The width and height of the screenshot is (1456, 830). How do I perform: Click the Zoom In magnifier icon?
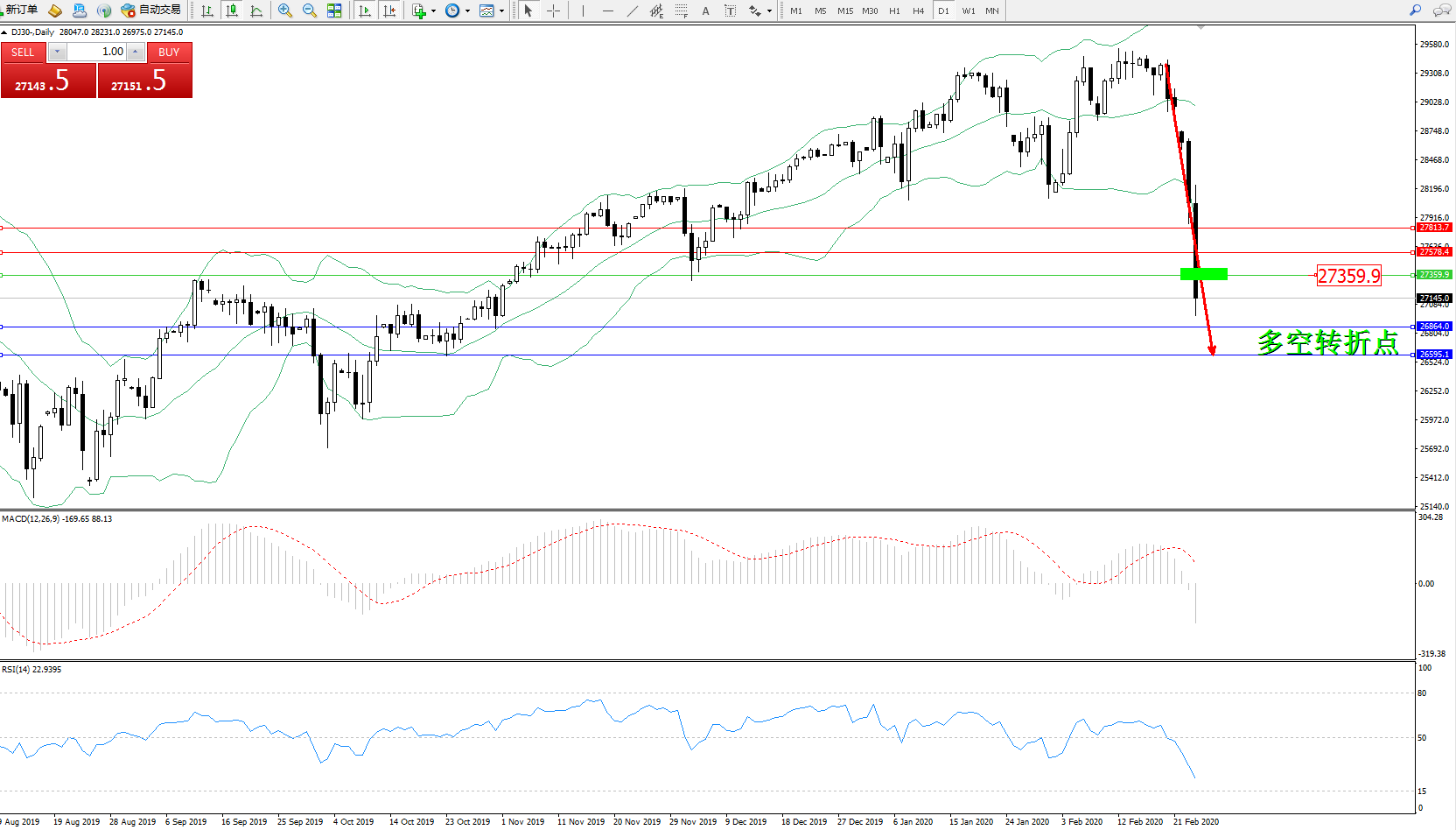click(x=284, y=11)
